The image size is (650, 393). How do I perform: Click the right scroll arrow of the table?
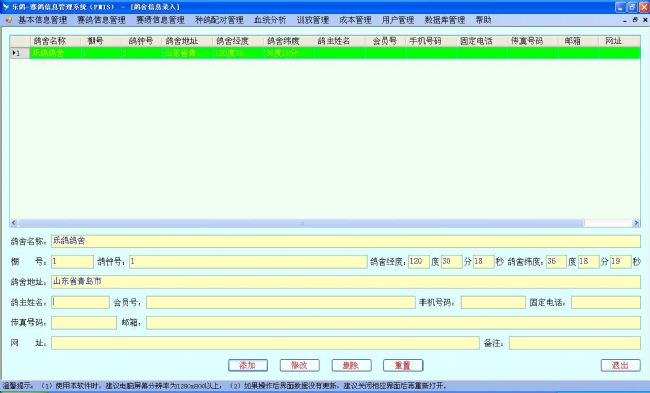tap(636, 223)
